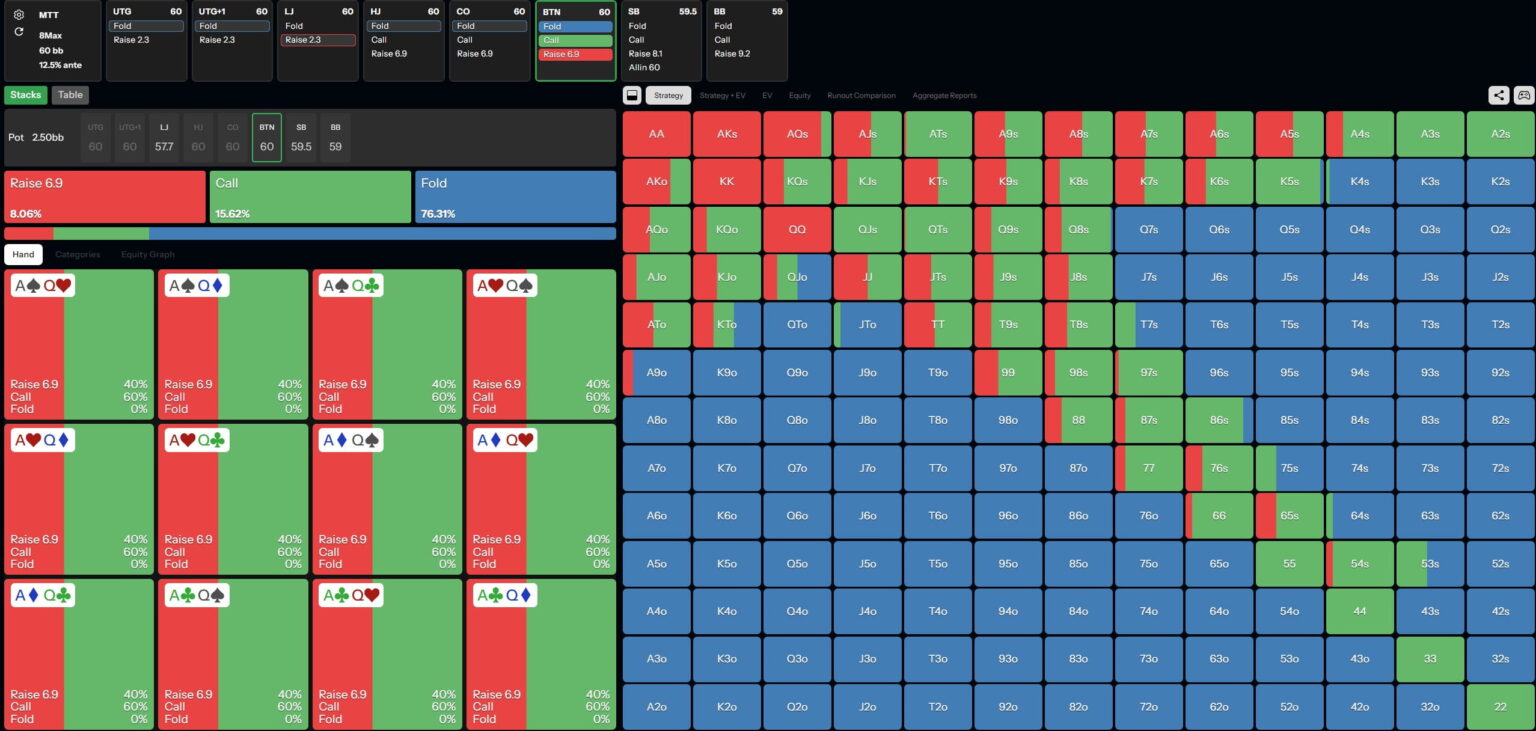The height and width of the screenshot is (731, 1536).
Task: Open the Equity tab
Action: (x=799, y=95)
